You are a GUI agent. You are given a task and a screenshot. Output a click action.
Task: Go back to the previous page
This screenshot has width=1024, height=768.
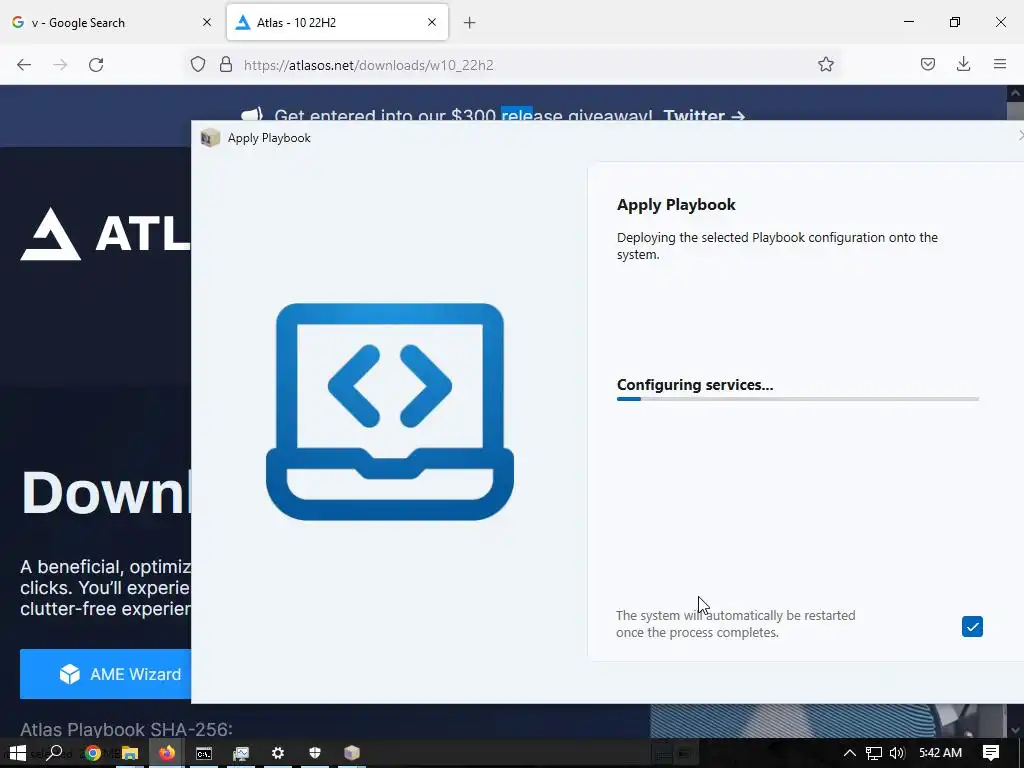[x=24, y=65]
